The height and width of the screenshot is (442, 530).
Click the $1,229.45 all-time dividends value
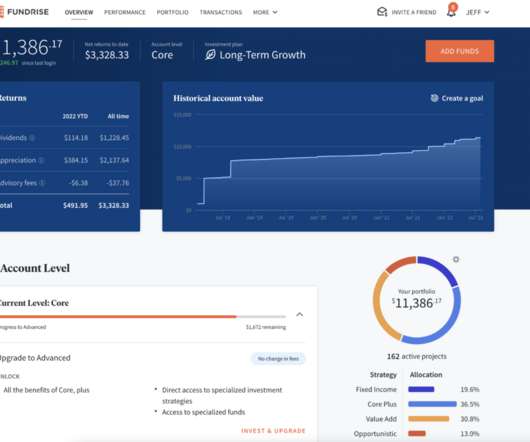pyautogui.click(x=114, y=138)
